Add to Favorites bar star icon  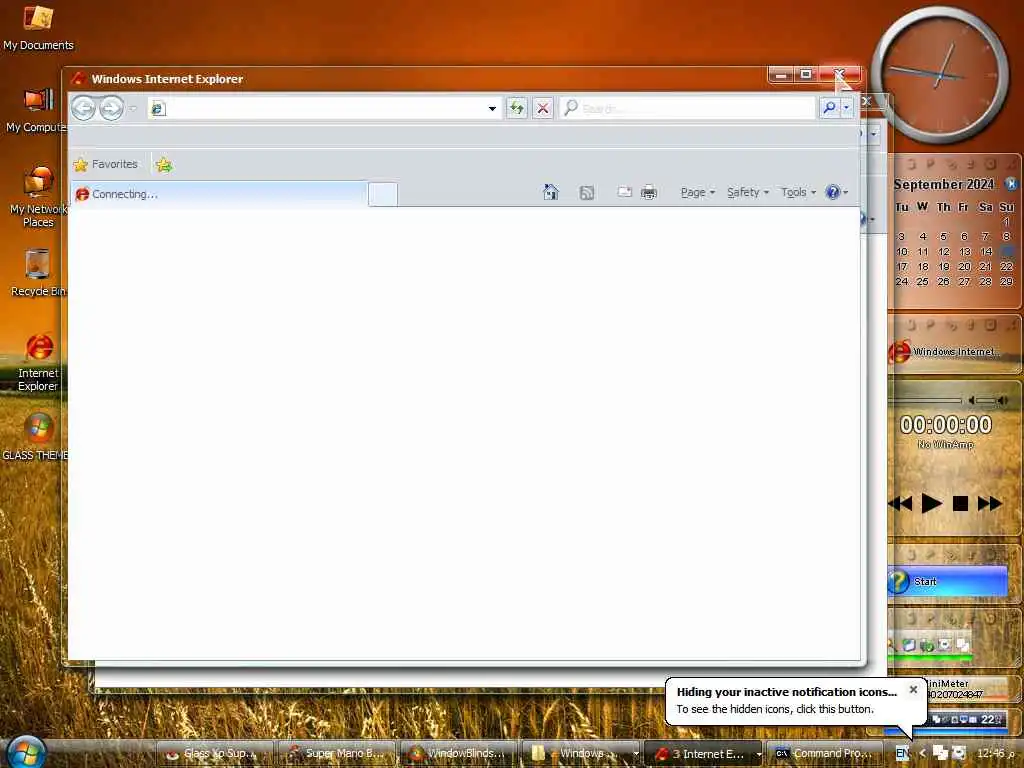tap(164, 165)
